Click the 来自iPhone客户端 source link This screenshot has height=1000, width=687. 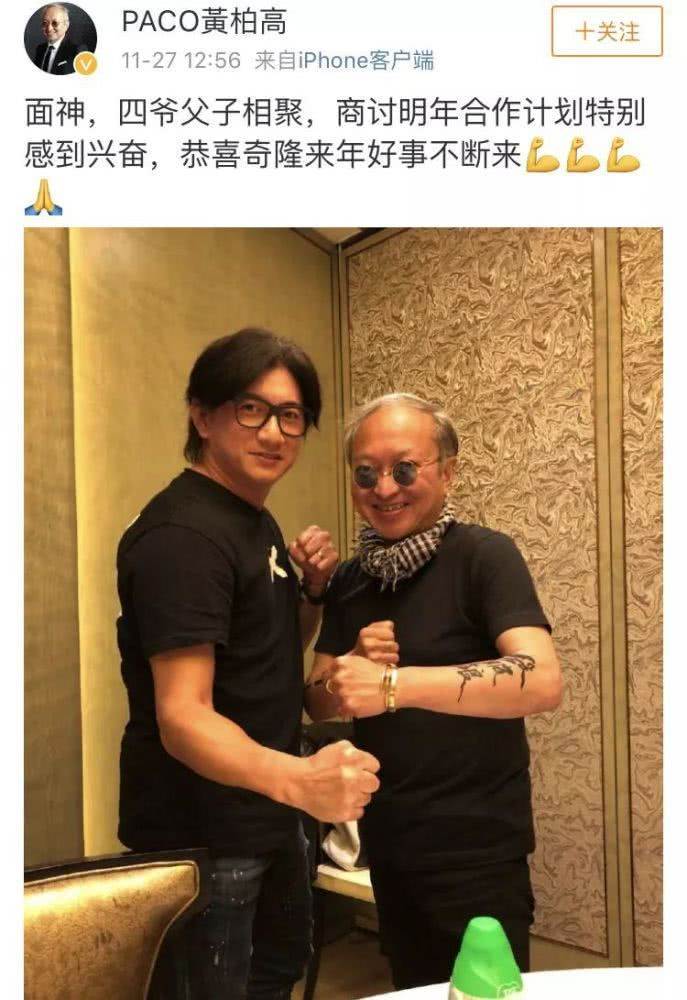pyautogui.click(x=344, y=61)
